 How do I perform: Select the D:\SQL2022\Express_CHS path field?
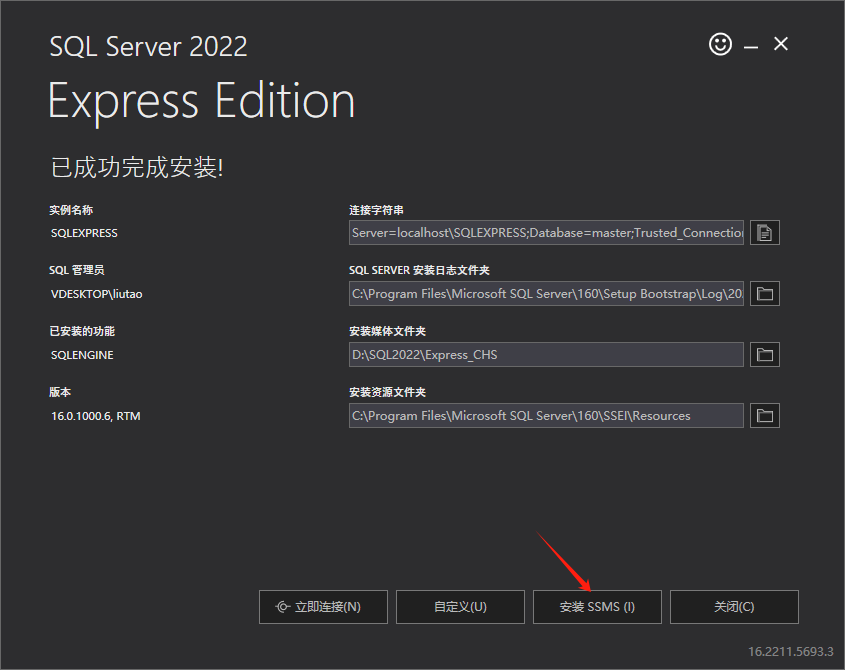(x=546, y=355)
